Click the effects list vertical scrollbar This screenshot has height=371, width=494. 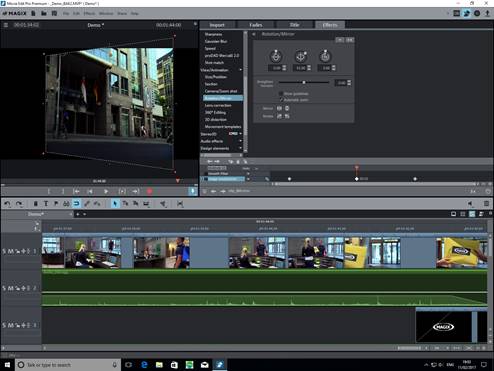pyautogui.click(x=246, y=92)
